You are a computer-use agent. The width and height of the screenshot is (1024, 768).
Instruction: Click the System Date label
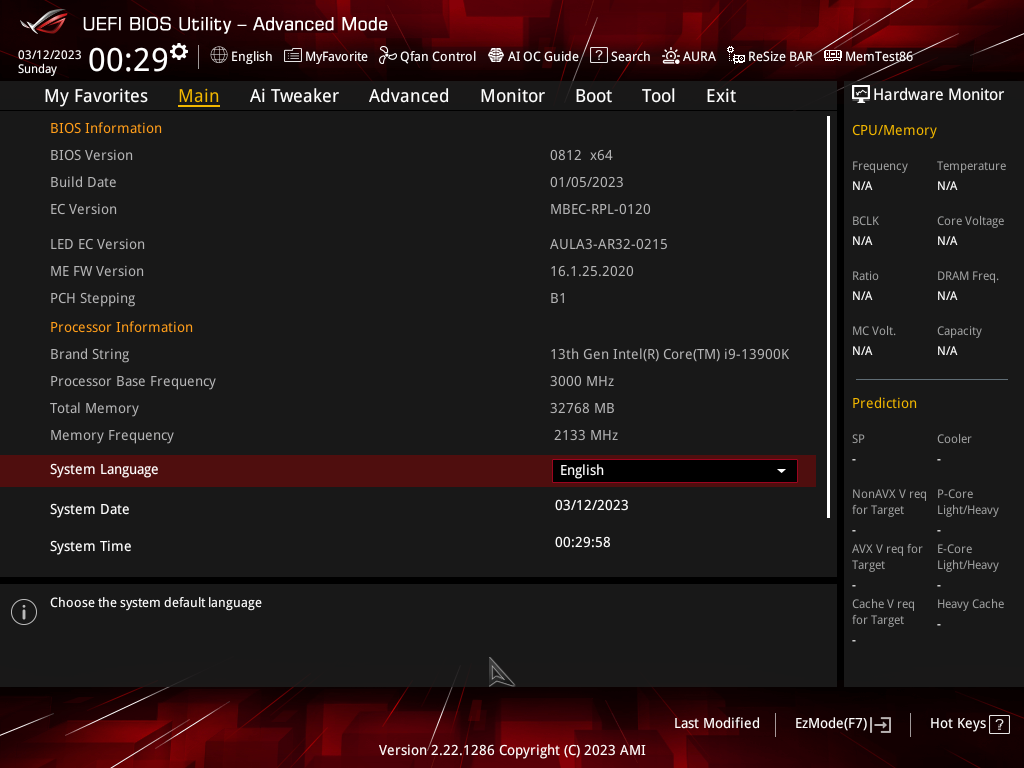(x=89, y=509)
